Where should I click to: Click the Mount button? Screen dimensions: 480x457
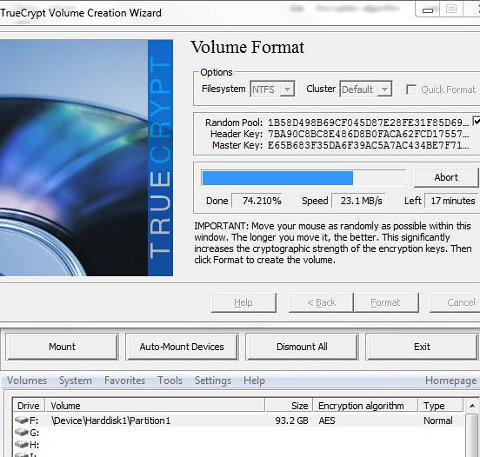click(x=62, y=347)
